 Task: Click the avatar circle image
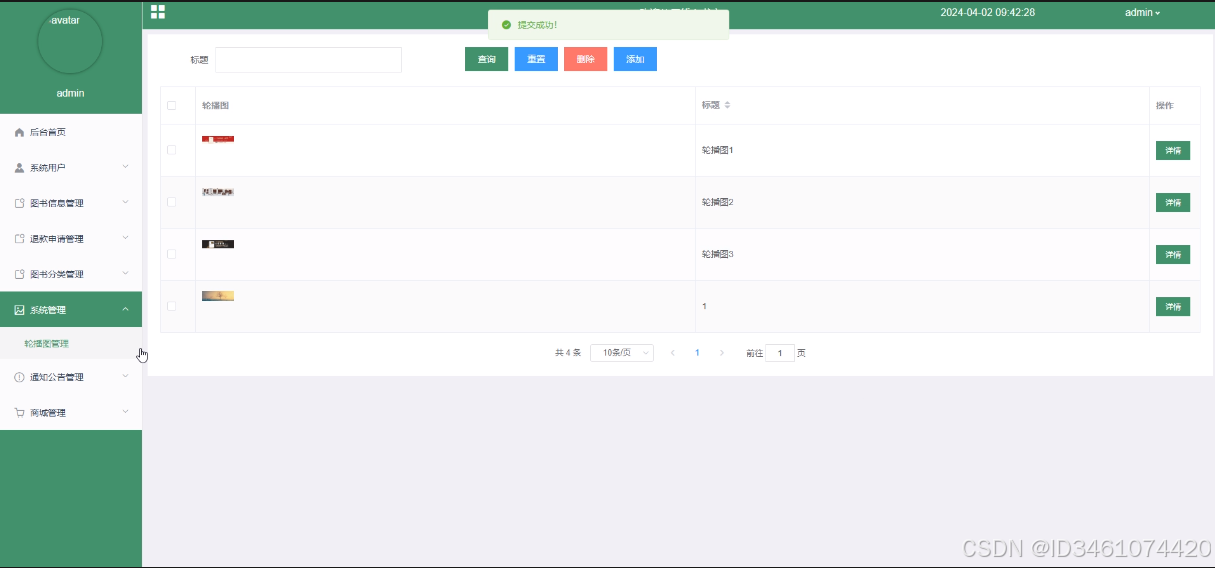[70, 41]
